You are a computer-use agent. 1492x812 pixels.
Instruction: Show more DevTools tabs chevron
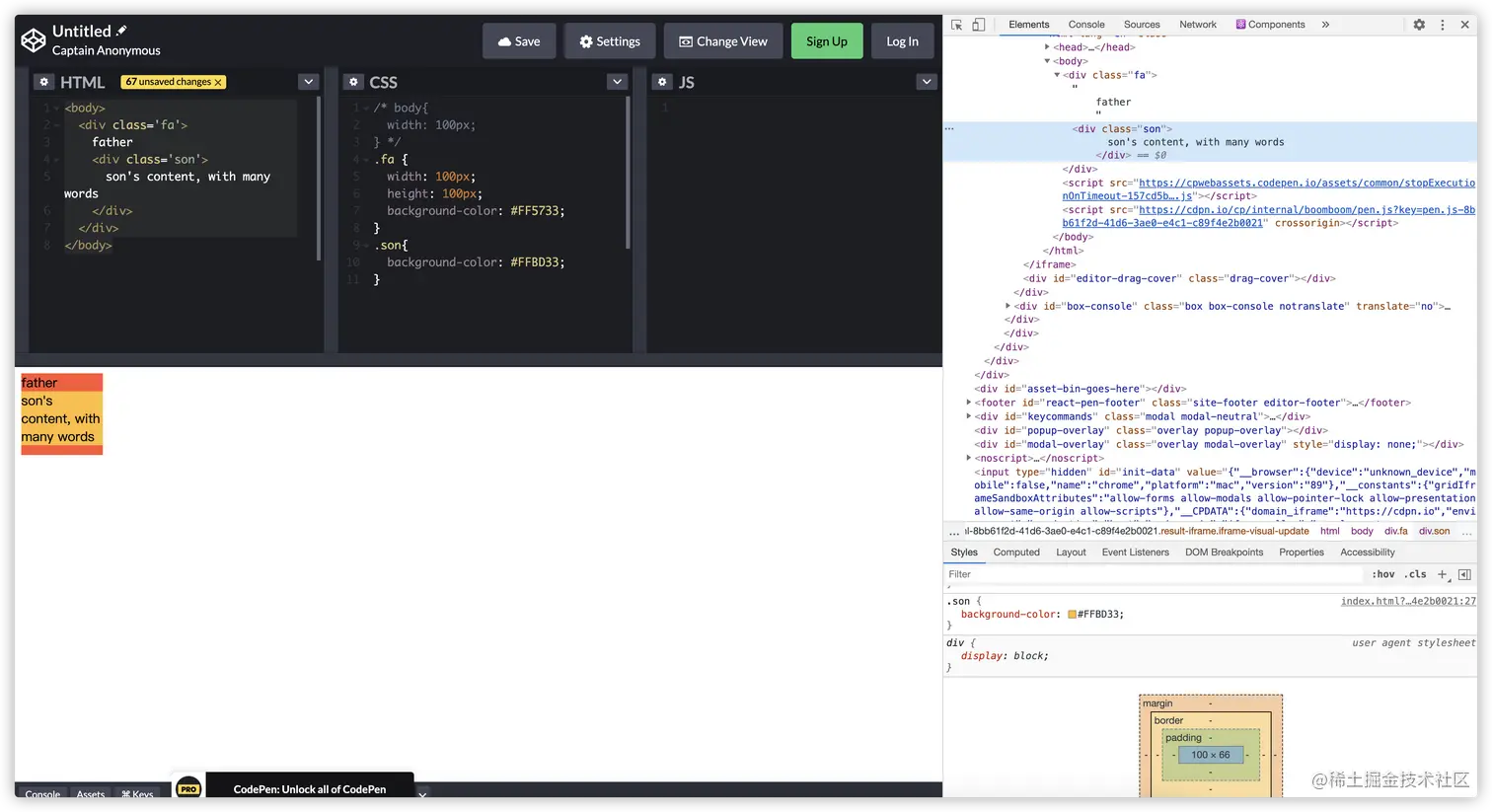(1325, 25)
